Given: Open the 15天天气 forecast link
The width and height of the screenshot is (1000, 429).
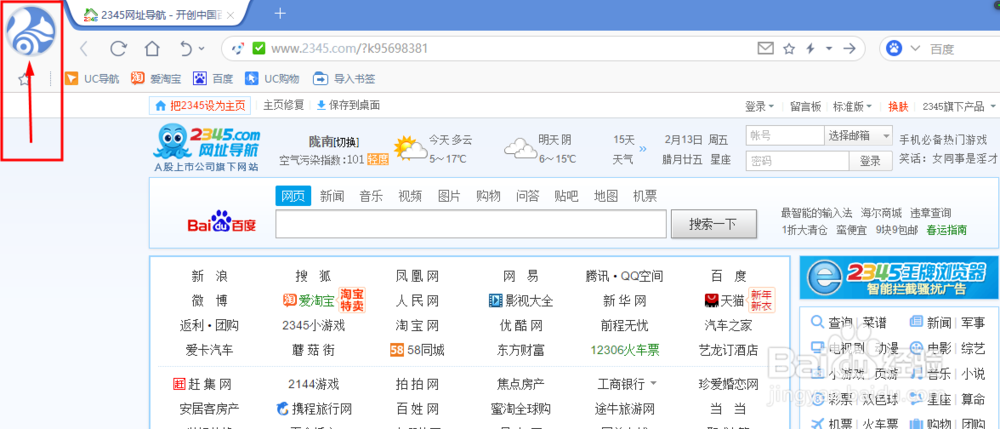Looking at the screenshot, I should click(x=624, y=149).
